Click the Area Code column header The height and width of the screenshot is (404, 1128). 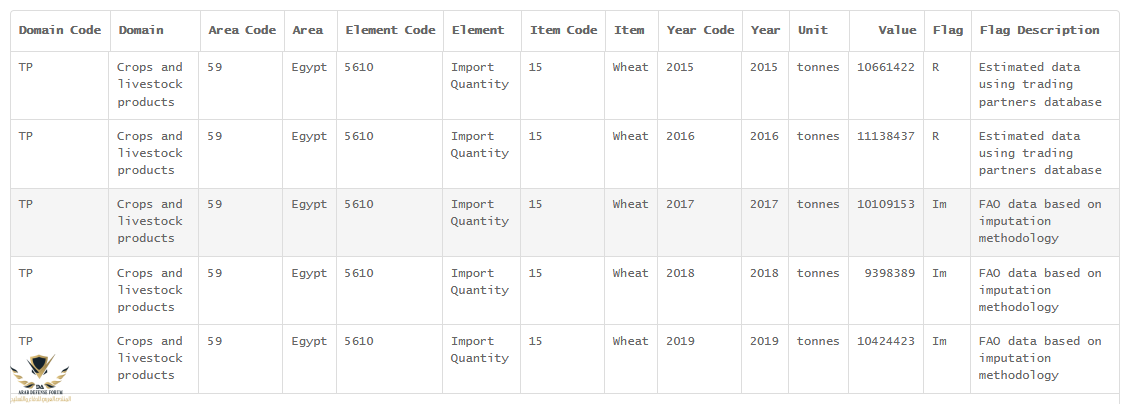click(x=242, y=30)
